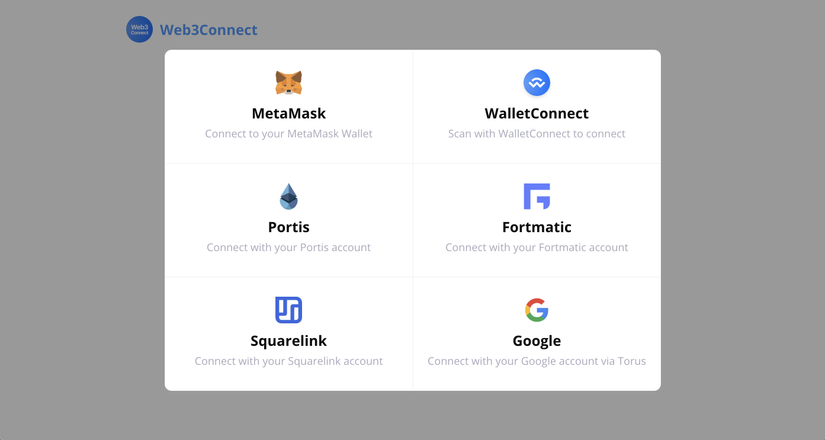
Task: Click the Fortmatic logo icon
Action: point(537,196)
